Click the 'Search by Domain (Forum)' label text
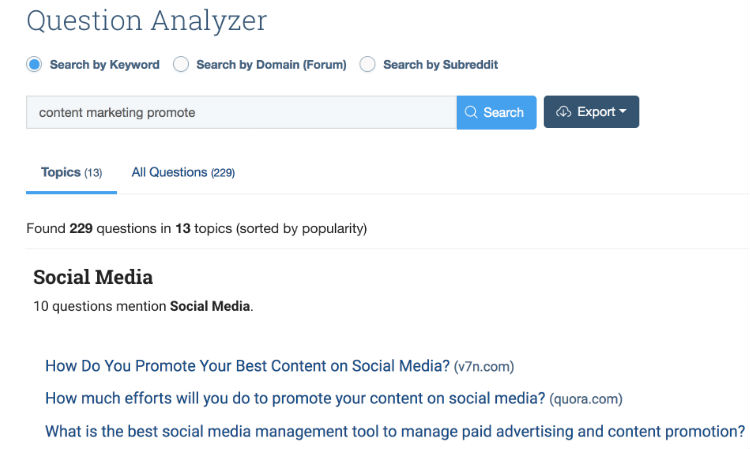 [x=271, y=65]
